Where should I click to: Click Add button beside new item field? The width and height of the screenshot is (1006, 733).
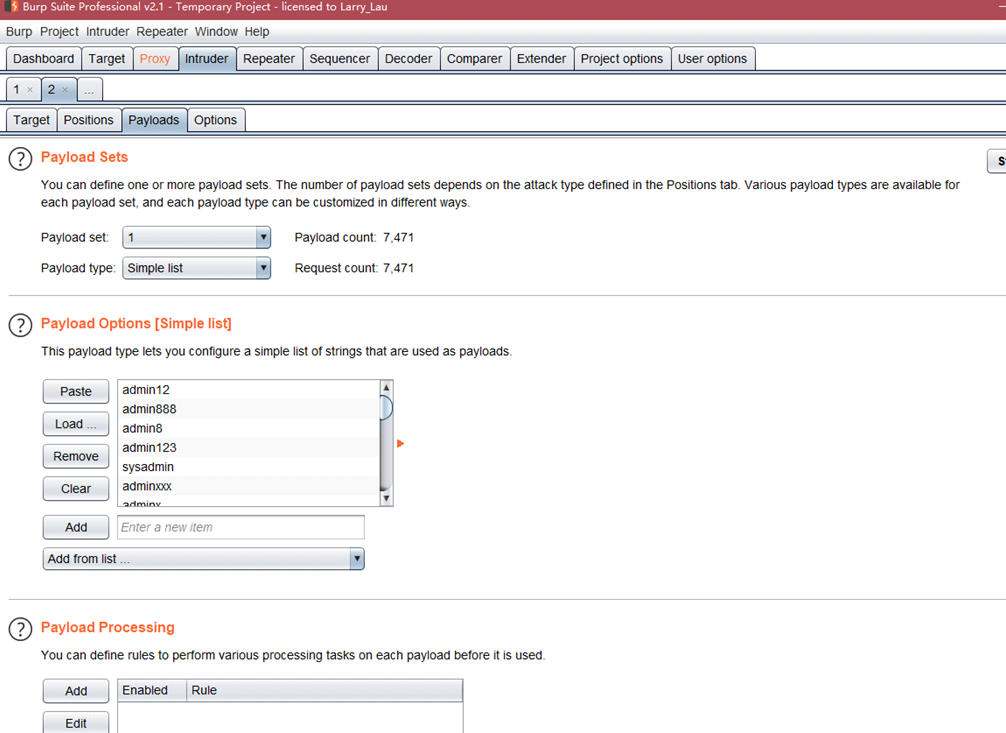click(76, 528)
